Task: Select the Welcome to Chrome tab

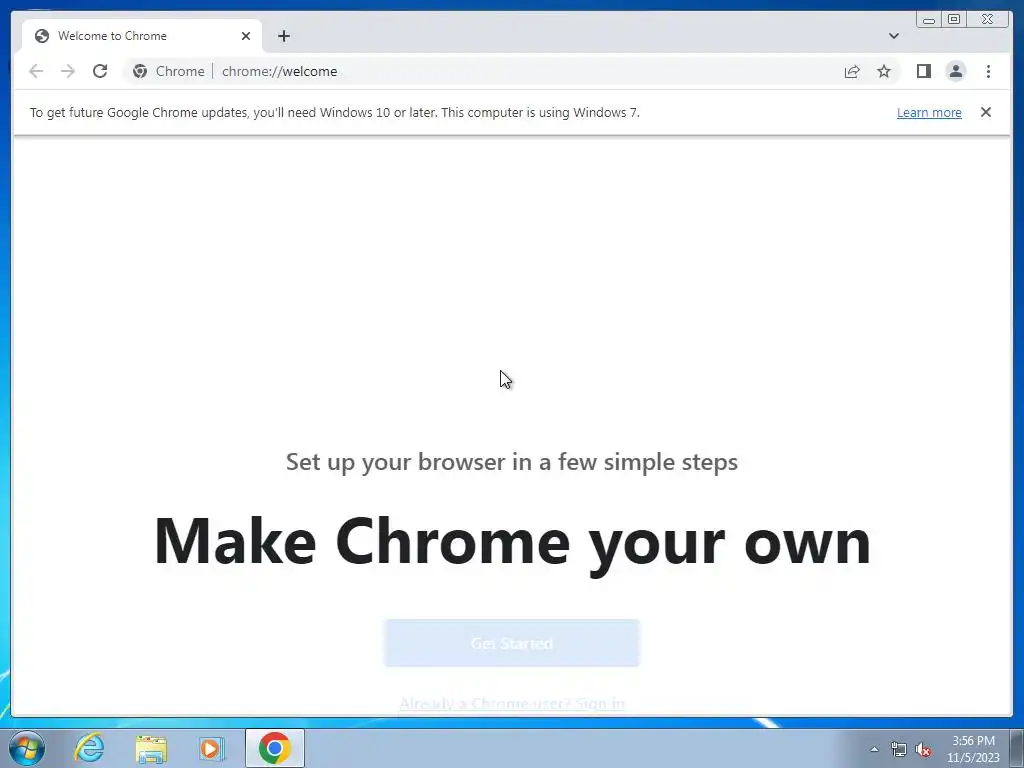Action: tap(142, 36)
